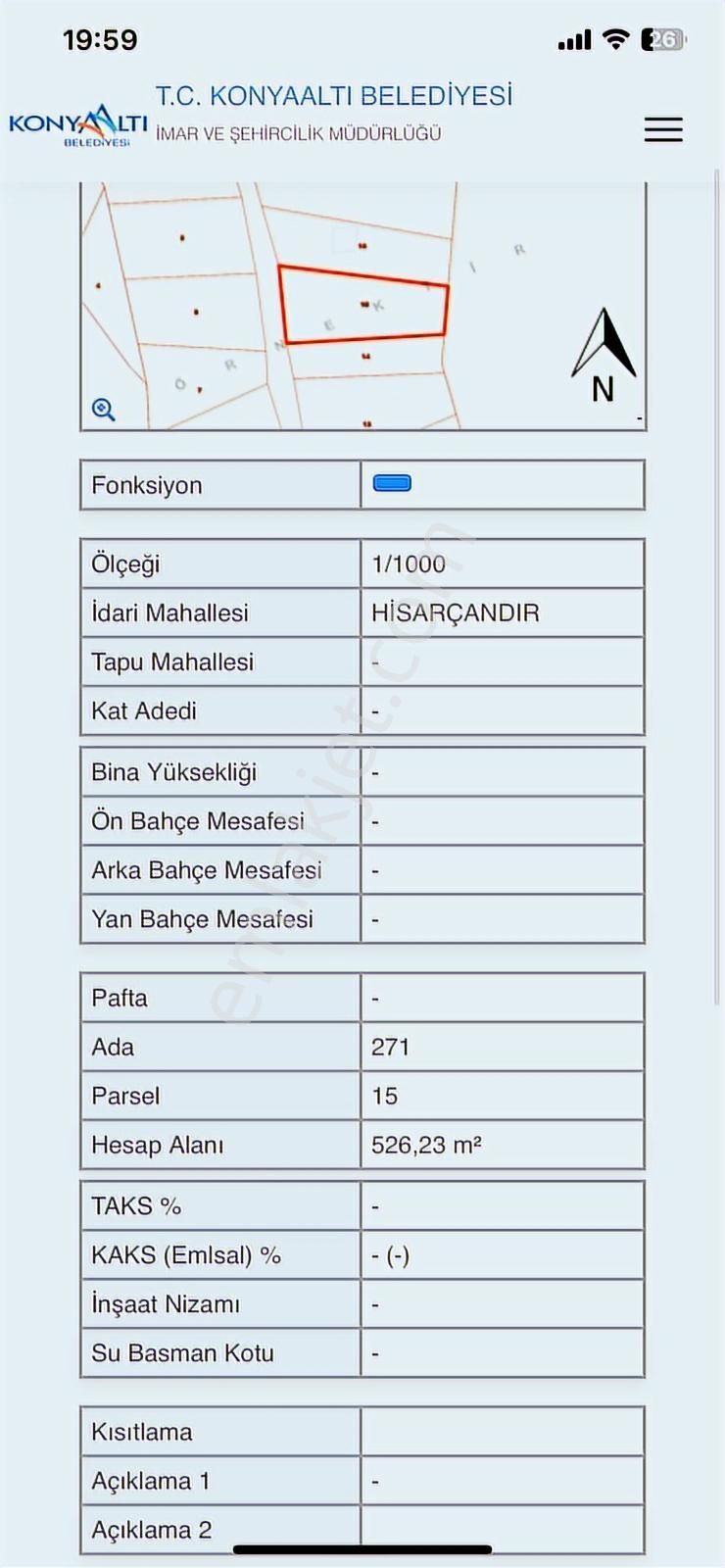Viewport: 725px width, 1568px height.
Task: Select the Parsel value 15
Action: click(x=382, y=1095)
